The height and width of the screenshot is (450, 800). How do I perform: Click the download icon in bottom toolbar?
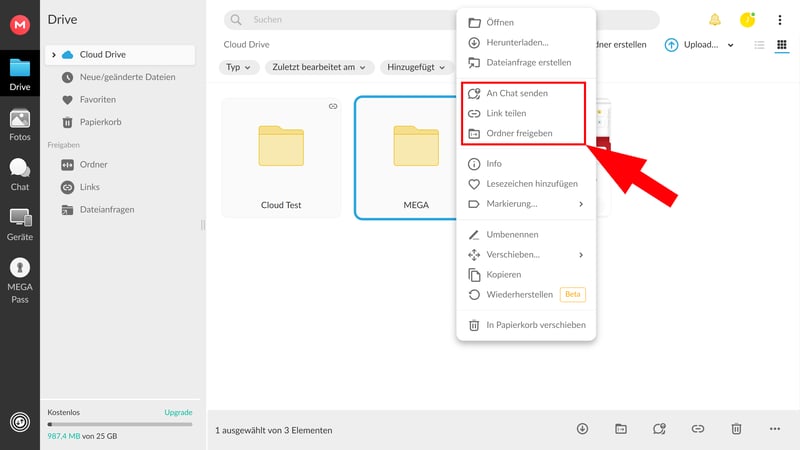(x=582, y=429)
